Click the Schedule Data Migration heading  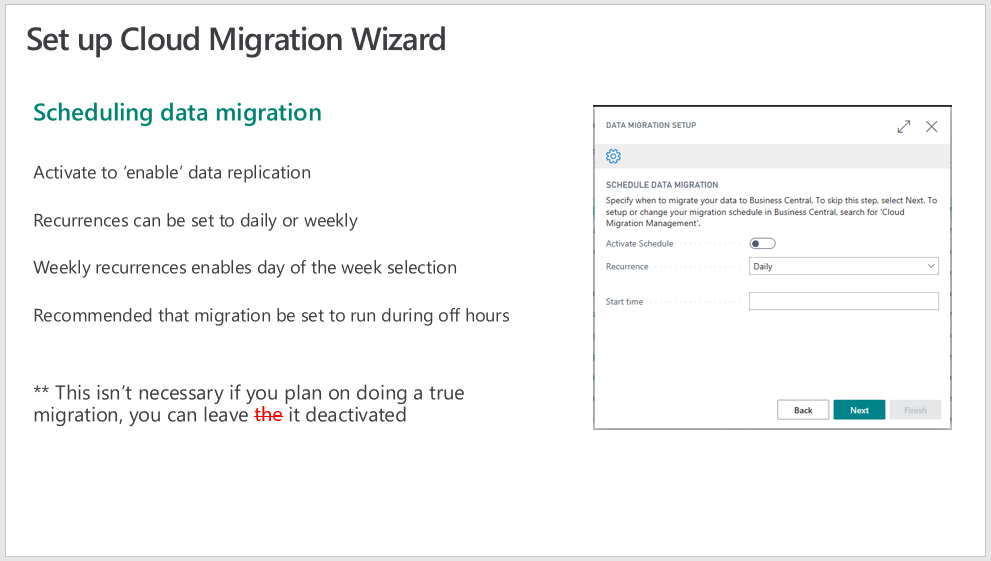coord(662,185)
